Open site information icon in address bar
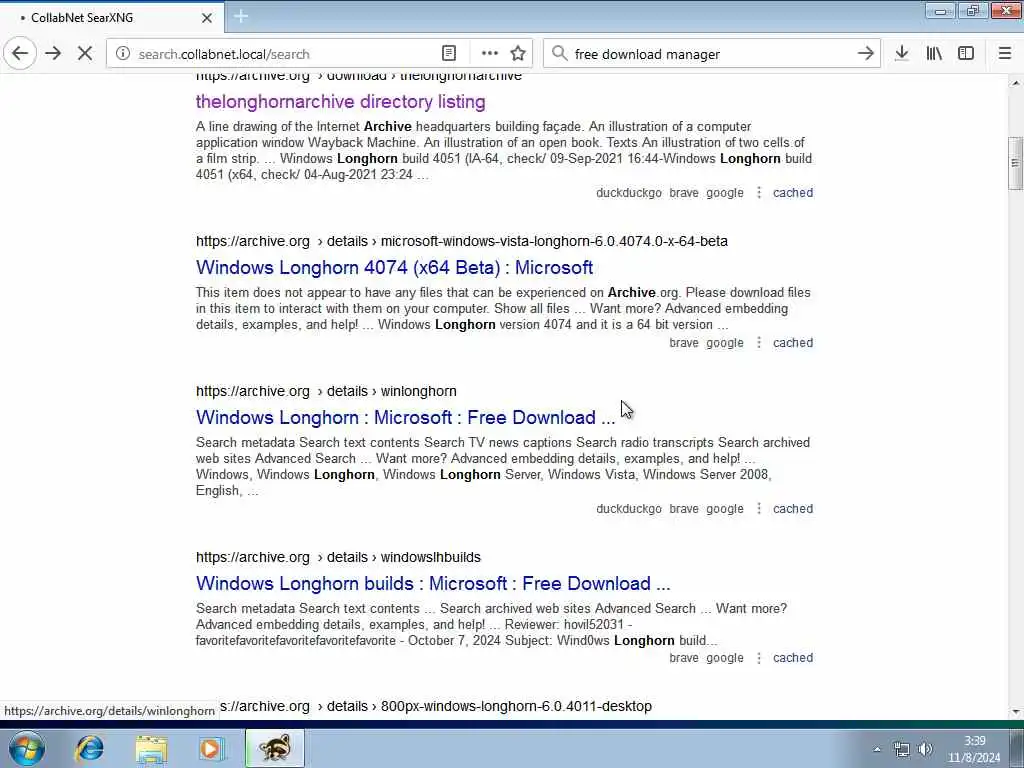 (x=123, y=54)
